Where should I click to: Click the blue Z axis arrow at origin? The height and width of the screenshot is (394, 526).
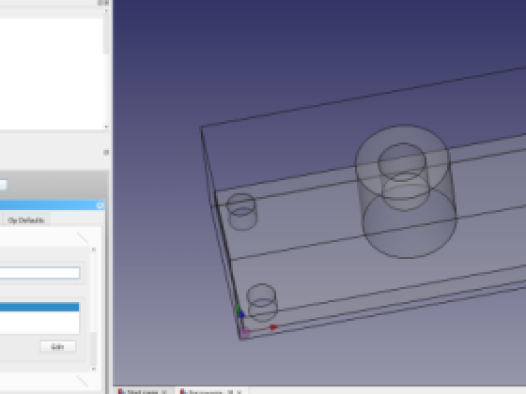point(241,314)
